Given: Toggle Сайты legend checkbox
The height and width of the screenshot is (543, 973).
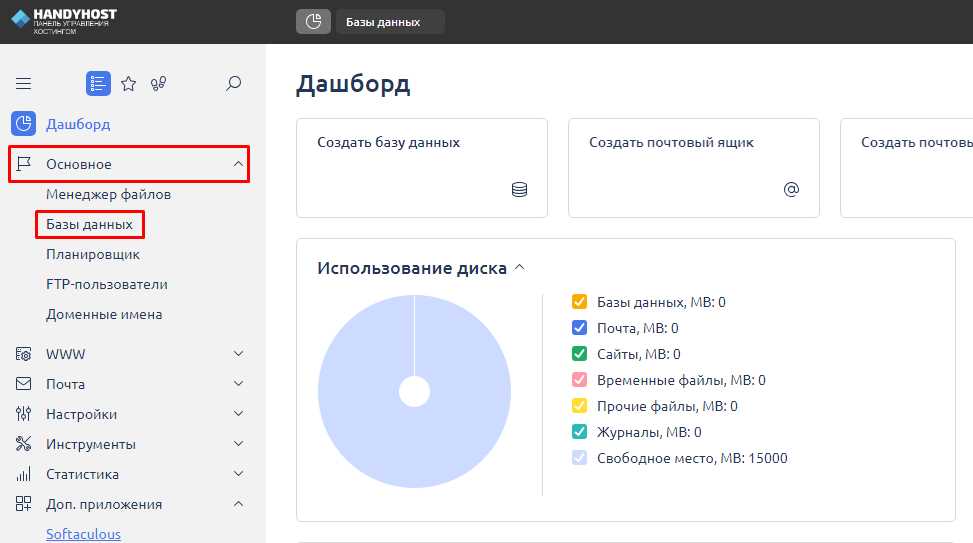Looking at the screenshot, I should point(579,354).
